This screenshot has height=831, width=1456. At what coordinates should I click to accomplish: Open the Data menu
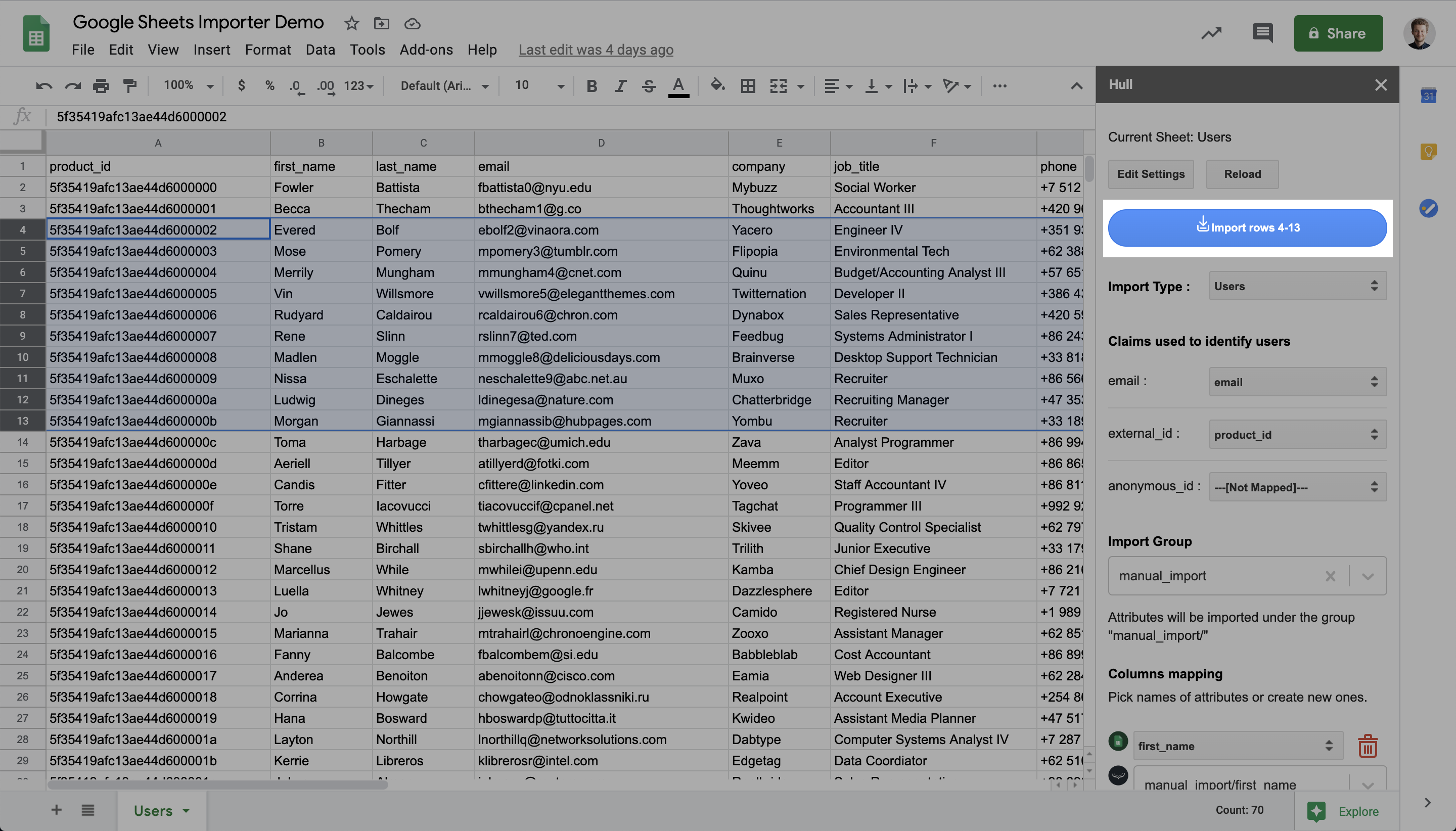(x=320, y=50)
